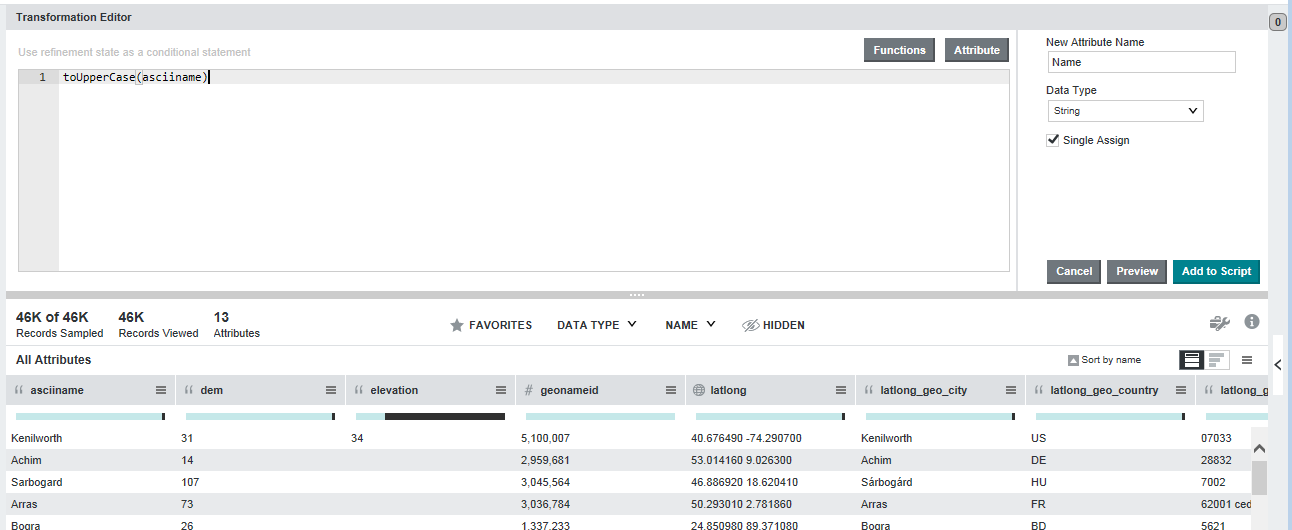This screenshot has height=530, width=1292.
Task: Click the 13 Attributes count
Action: click(236, 324)
